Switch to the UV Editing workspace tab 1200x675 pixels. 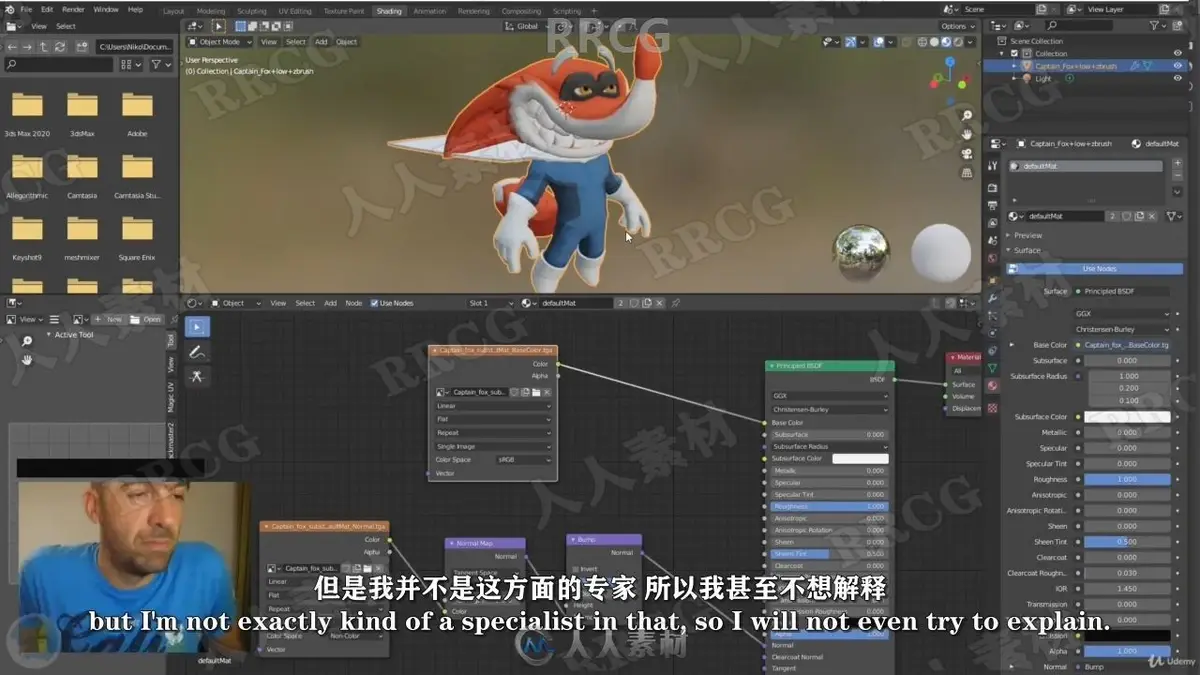click(294, 10)
